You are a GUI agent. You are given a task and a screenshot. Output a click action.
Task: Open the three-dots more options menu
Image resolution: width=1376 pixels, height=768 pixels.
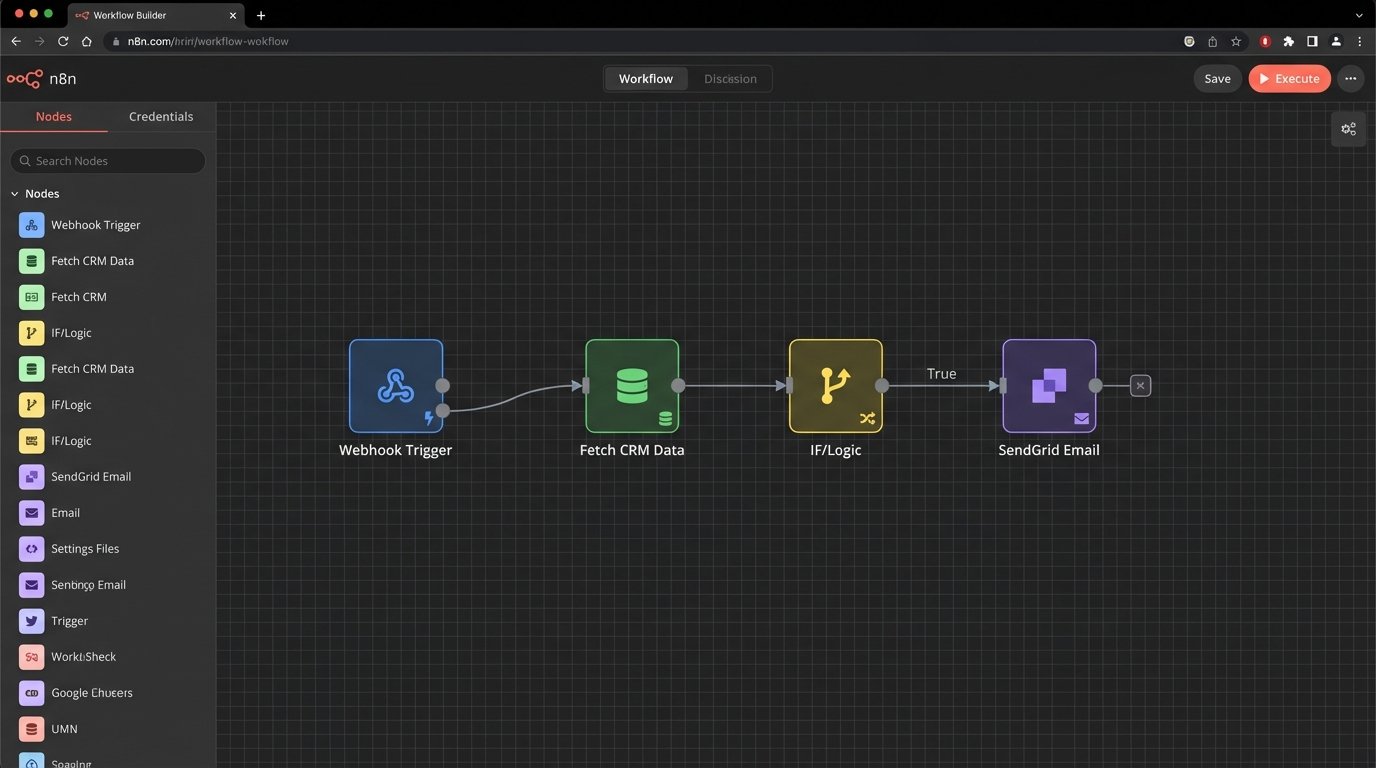[1350, 79]
